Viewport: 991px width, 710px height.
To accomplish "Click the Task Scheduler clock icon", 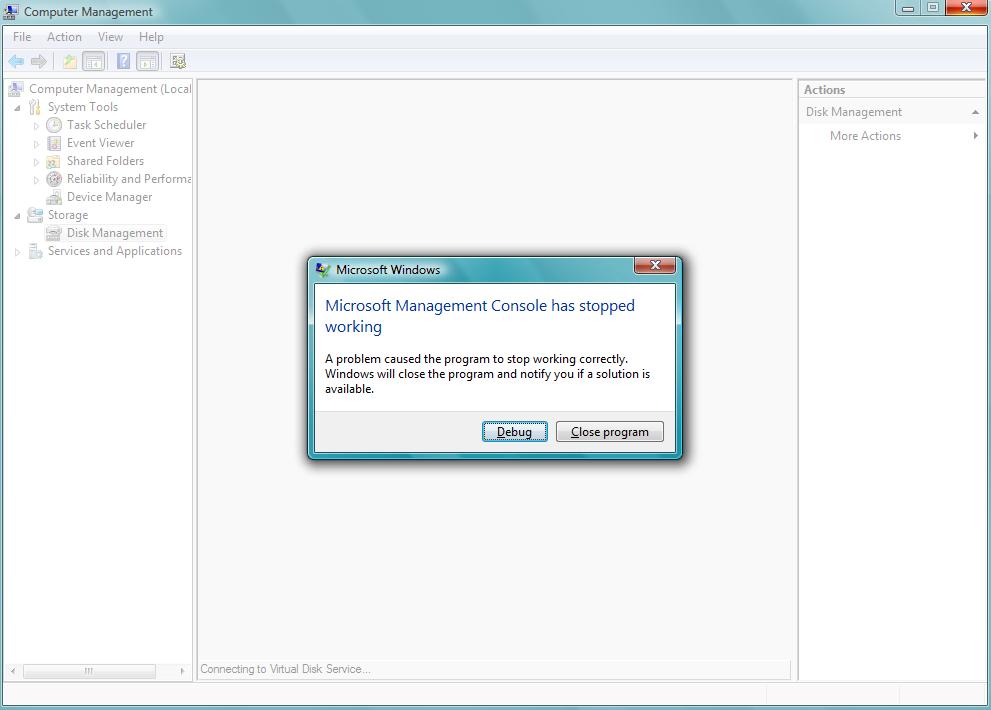I will click(54, 125).
